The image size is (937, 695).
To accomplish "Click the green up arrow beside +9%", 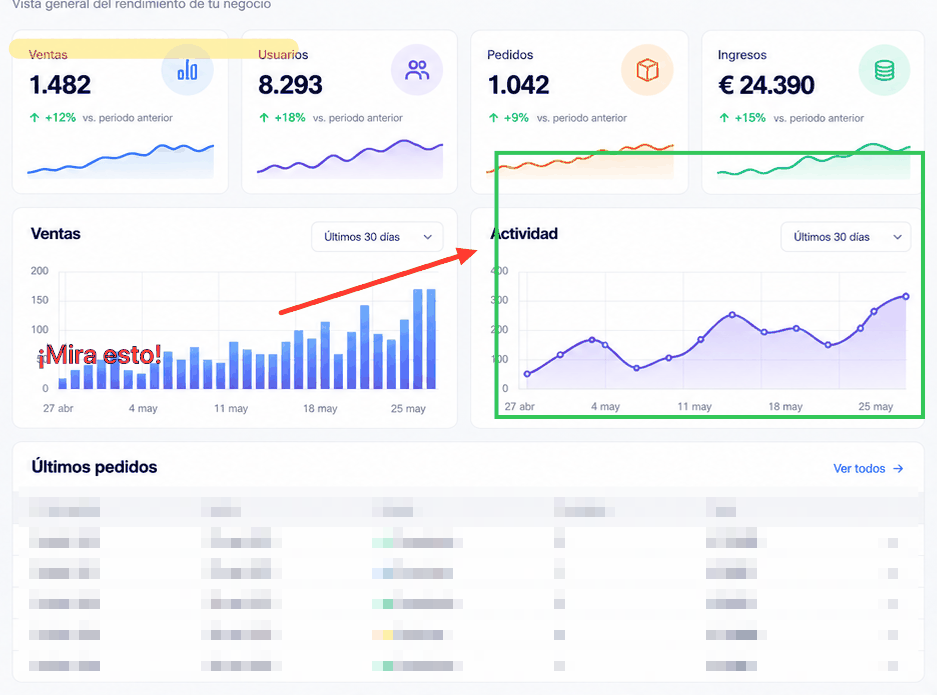I will pos(493,118).
